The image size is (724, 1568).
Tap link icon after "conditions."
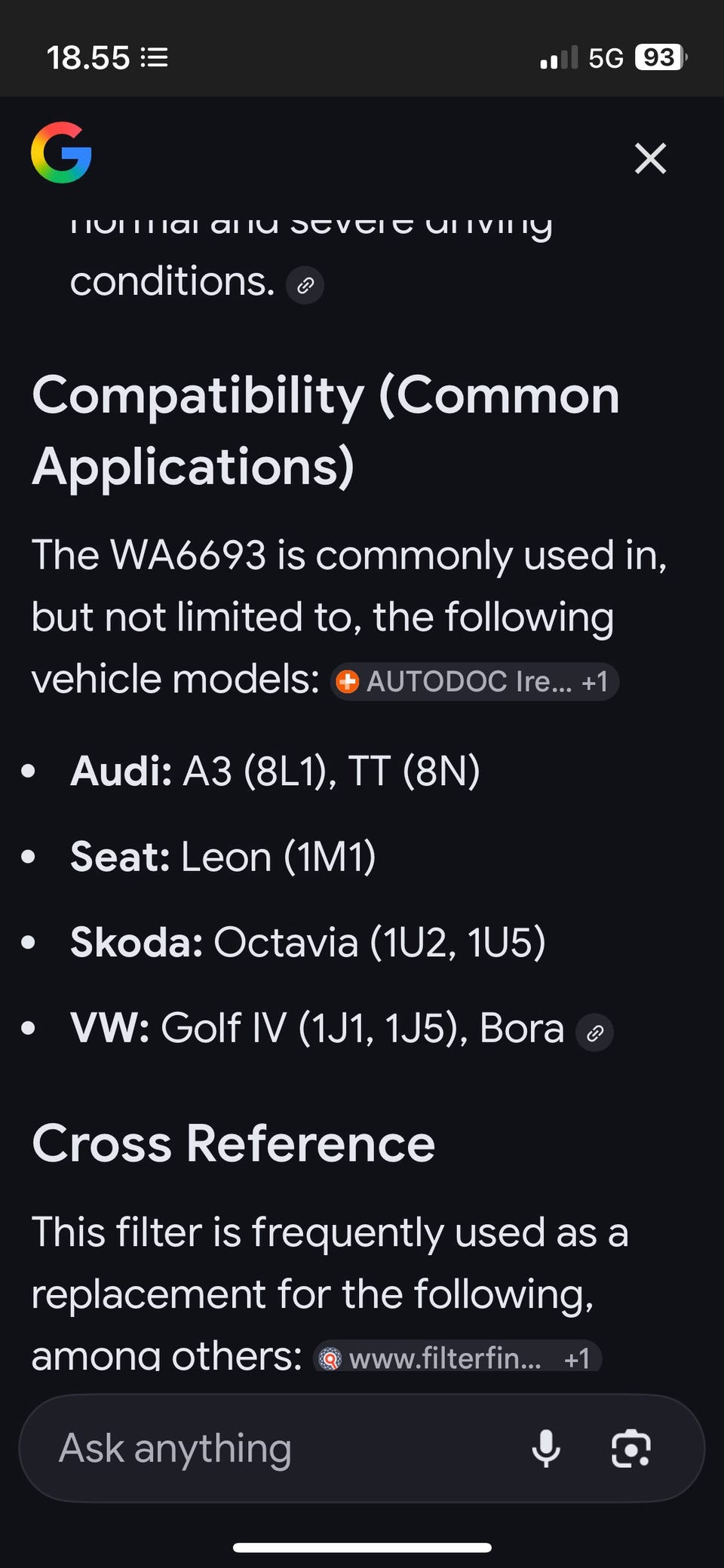click(305, 285)
